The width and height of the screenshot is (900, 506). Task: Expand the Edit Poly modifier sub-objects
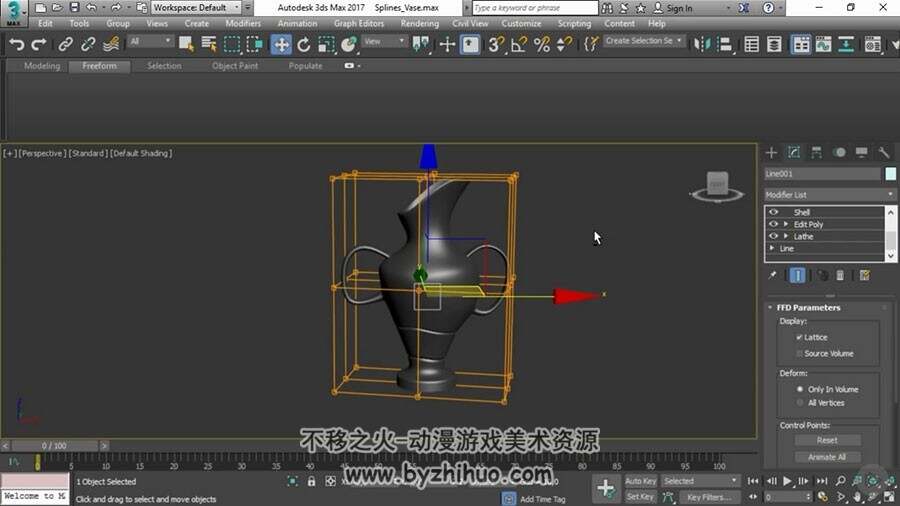786,224
